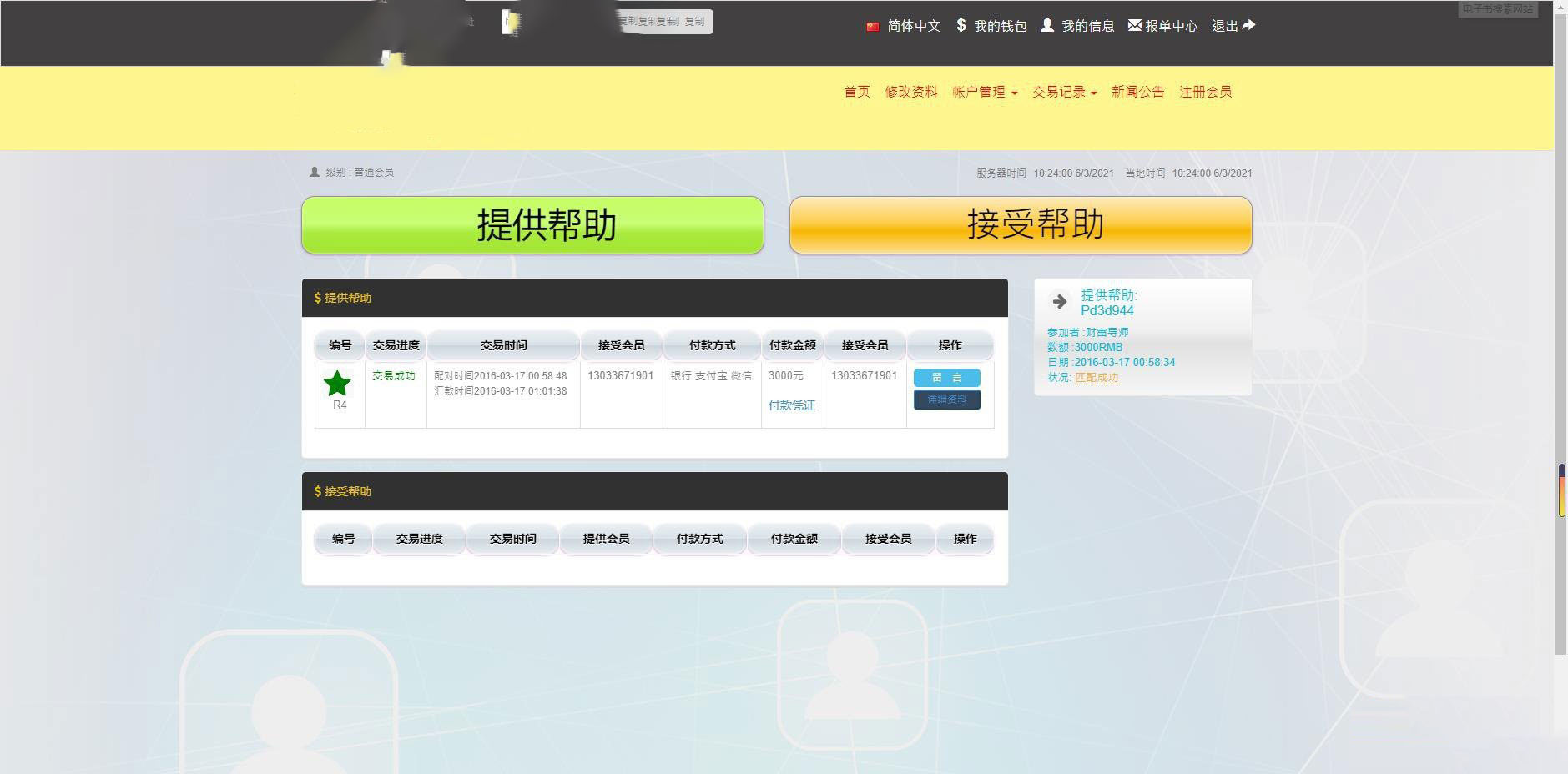Open the 注册会员 registration page
1568x774 pixels.
point(1205,92)
